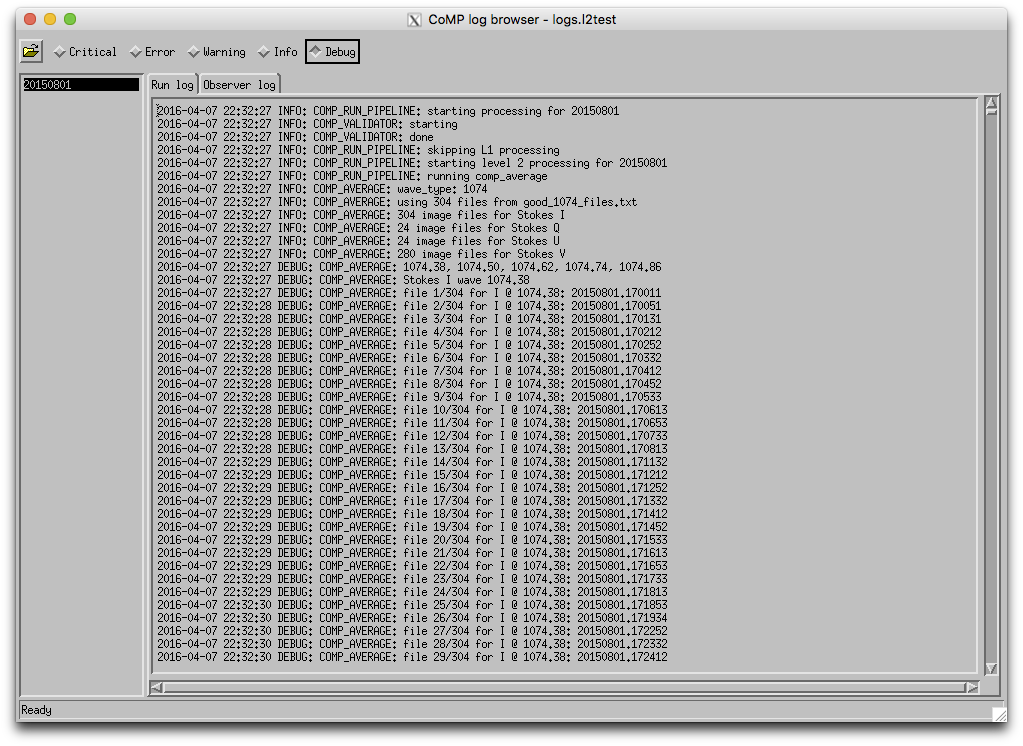This screenshot has height=746, width=1023.
Task: Open a log file using the folder icon
Action: pyautogui.click(x=30, y=51)
